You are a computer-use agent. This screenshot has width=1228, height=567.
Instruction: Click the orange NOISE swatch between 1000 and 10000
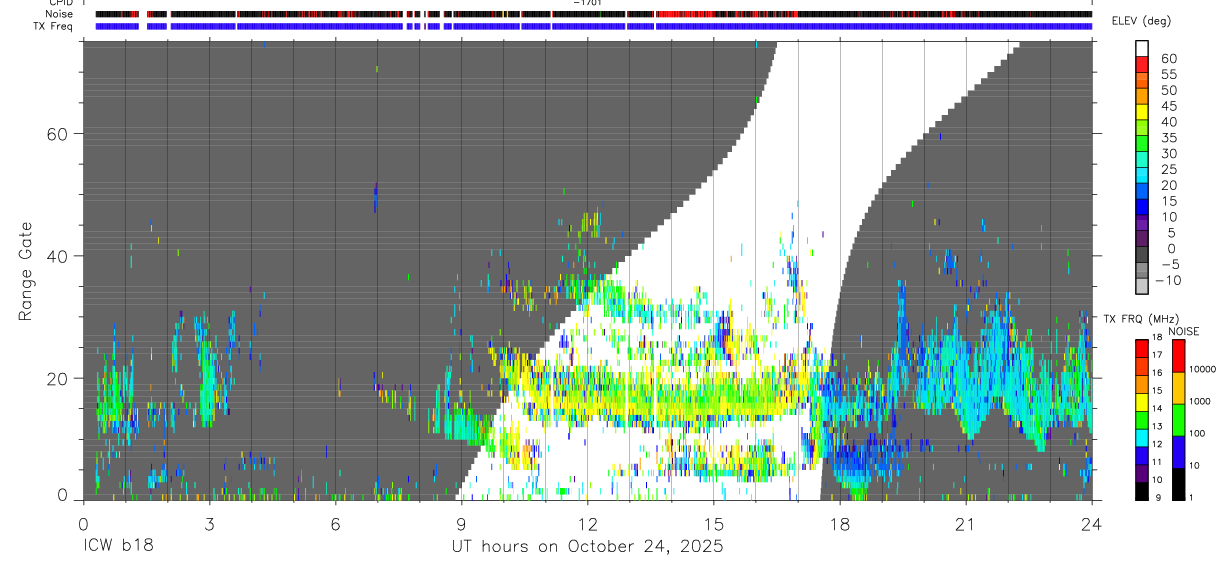[1178, 388]
